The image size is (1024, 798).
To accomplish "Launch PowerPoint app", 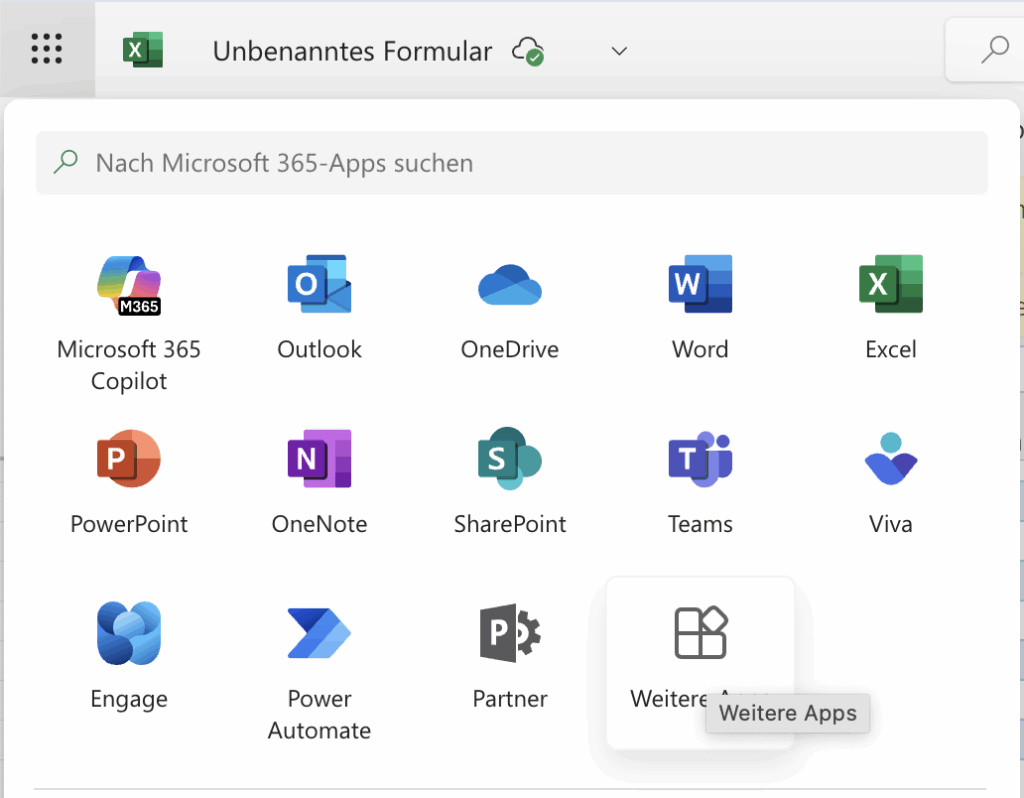I will coord(129,483).
